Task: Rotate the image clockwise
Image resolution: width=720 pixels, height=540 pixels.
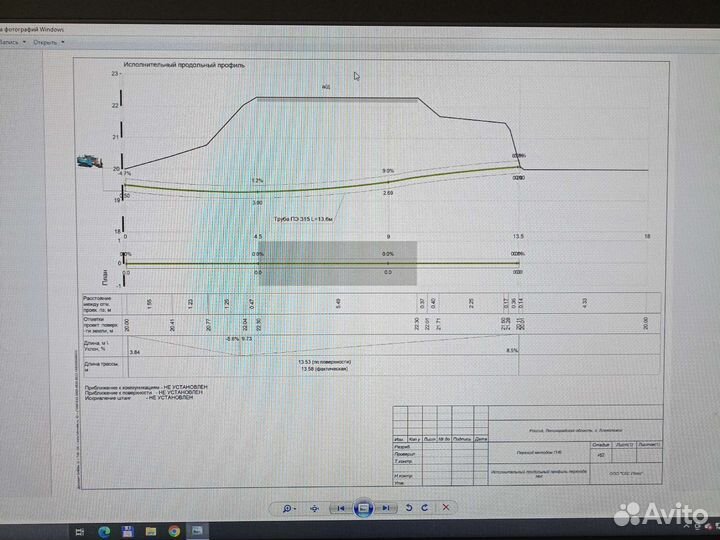Action: [x=426, y=508]
